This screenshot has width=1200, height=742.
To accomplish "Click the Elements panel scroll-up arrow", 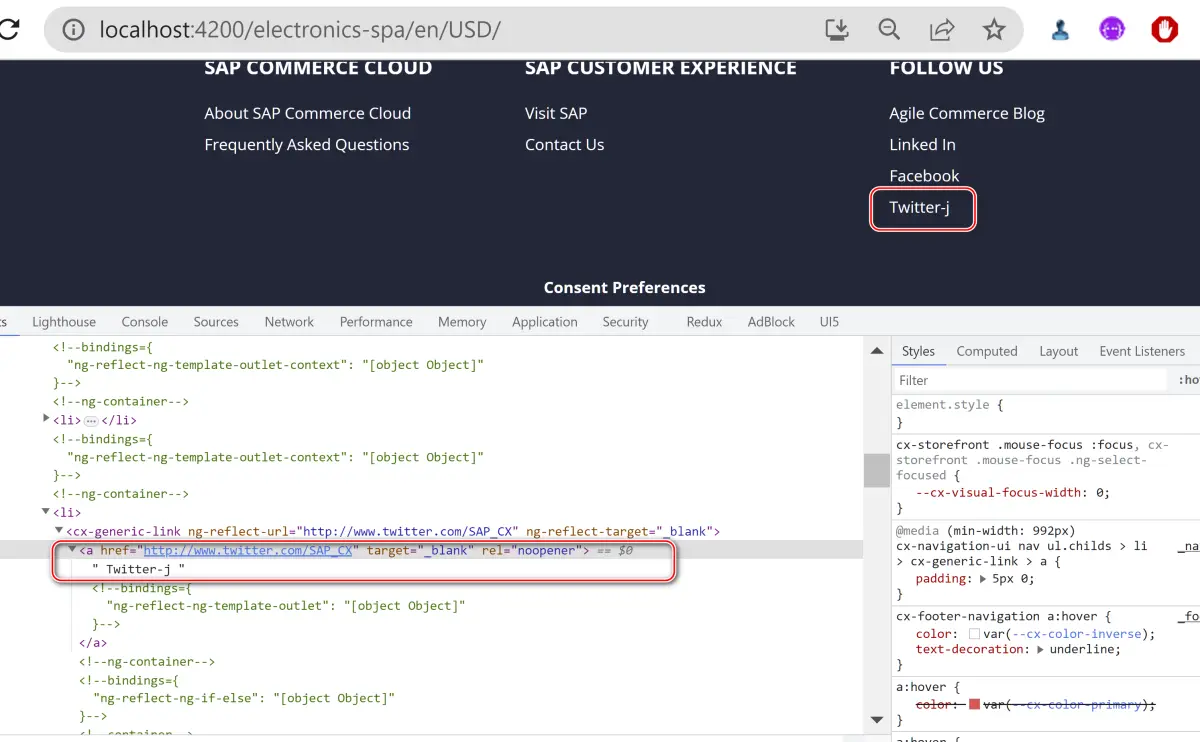I will [877, 351].
